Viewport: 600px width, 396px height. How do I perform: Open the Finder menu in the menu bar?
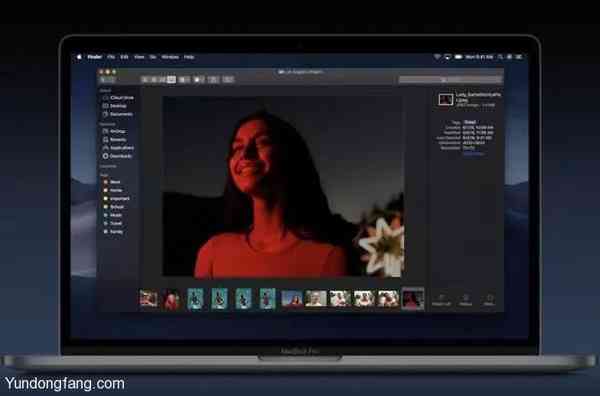point(95,57)
